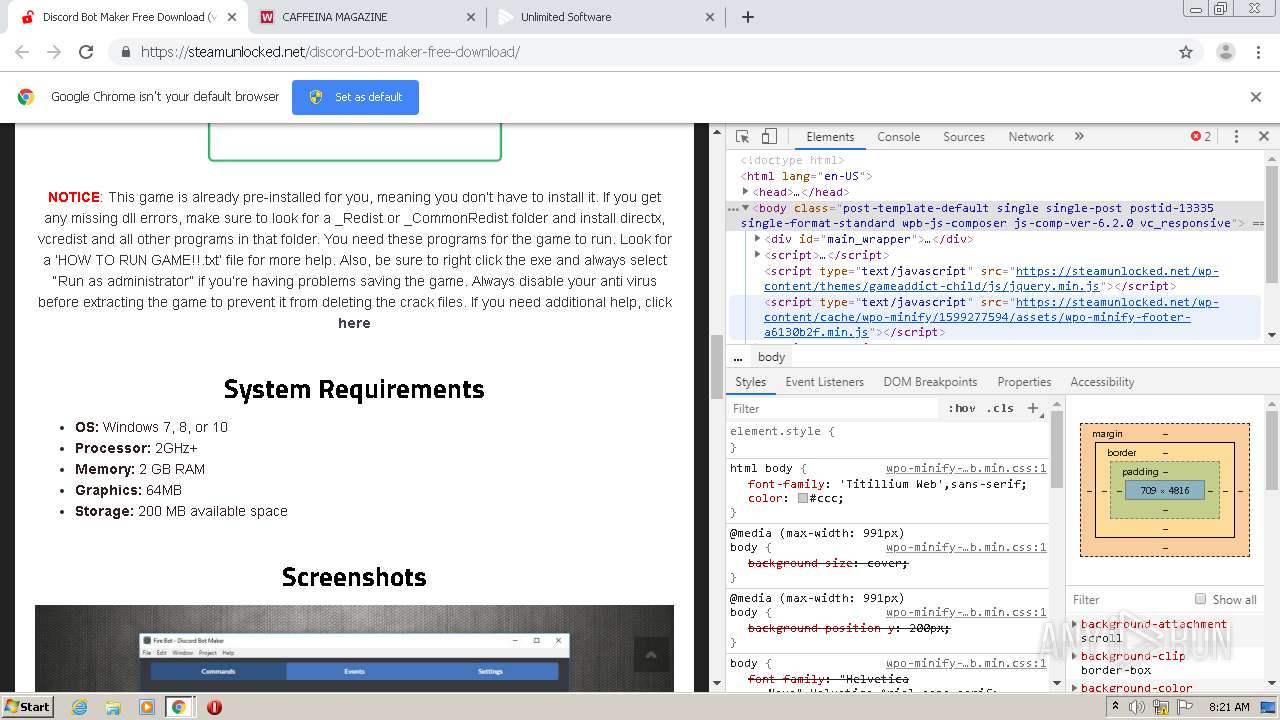Open Internet Explorer from the taskbar

pyautogui.click(x=79, y=707)
